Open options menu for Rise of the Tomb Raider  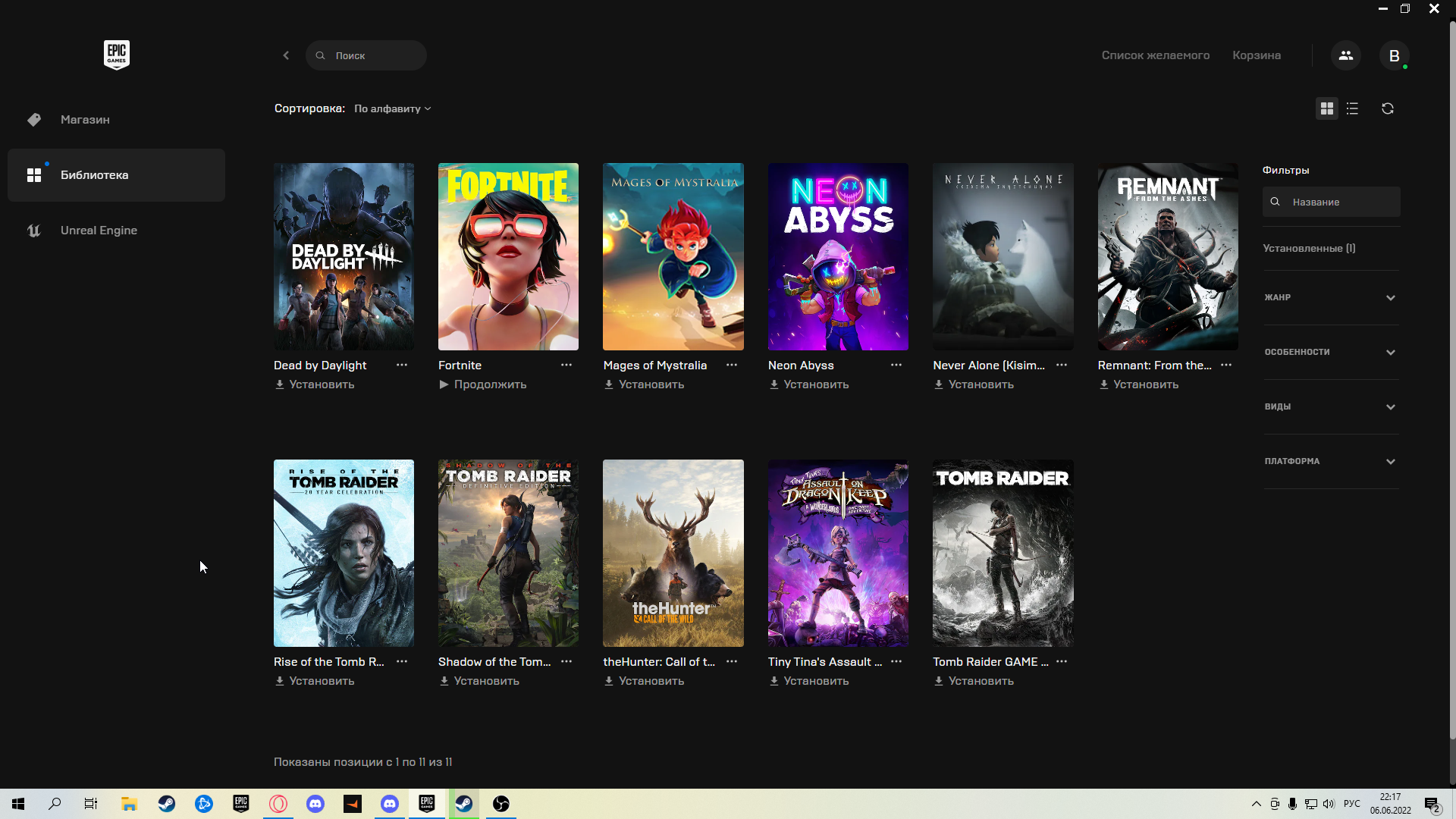point(402,661)
